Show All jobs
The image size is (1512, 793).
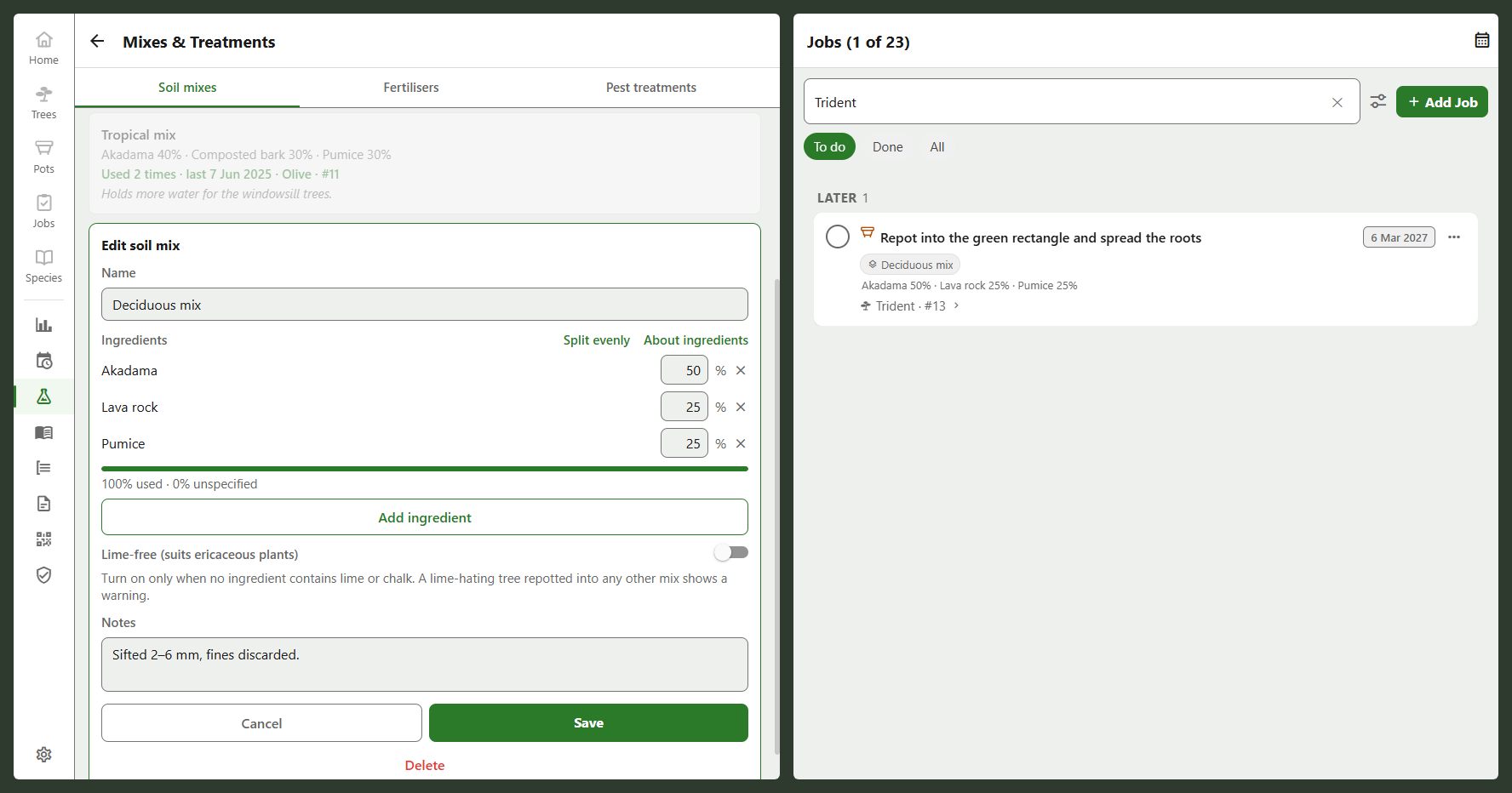tap(936, 146)
